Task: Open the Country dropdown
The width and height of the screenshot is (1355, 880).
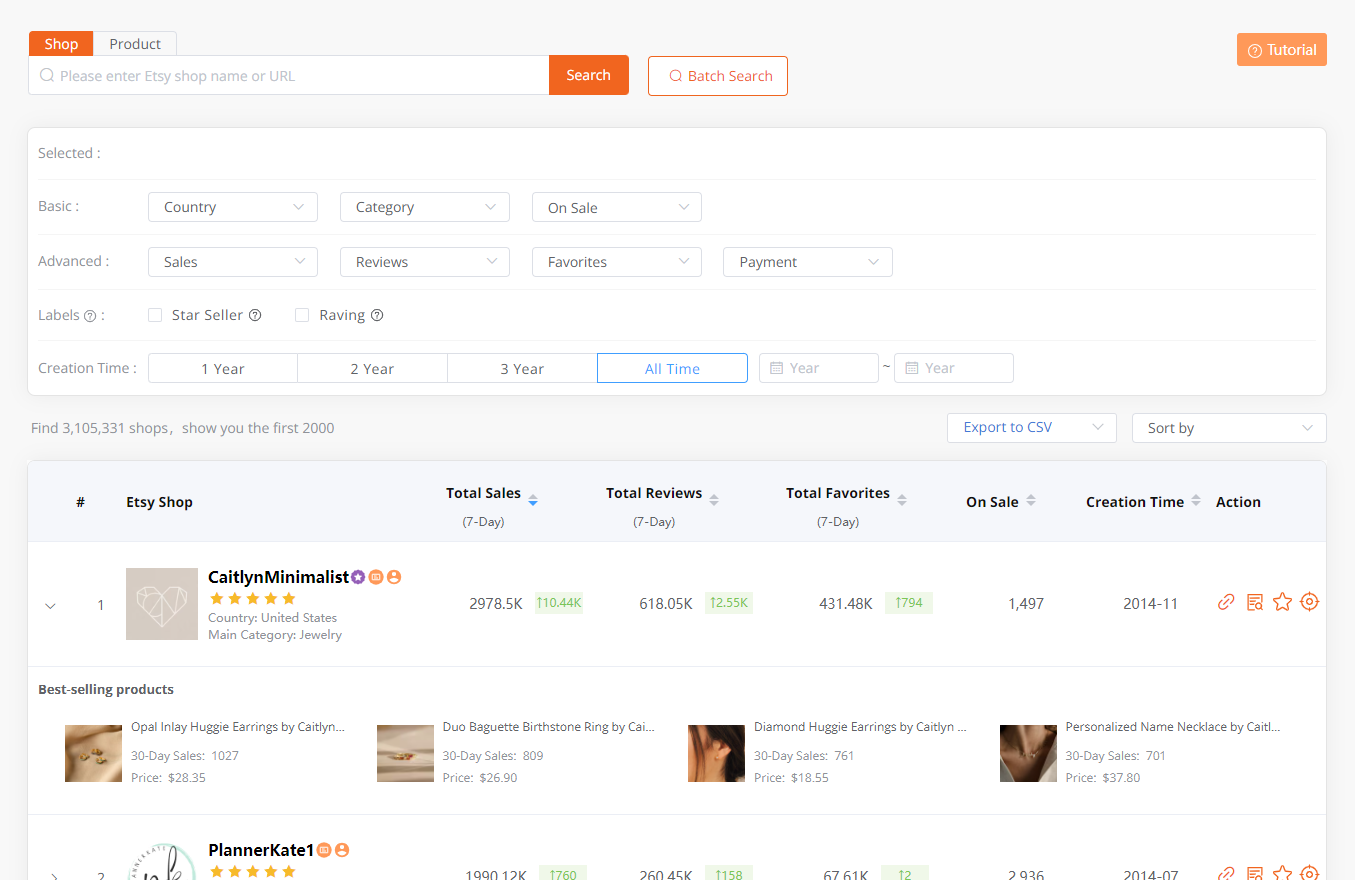Action: (x=232, y=207)
